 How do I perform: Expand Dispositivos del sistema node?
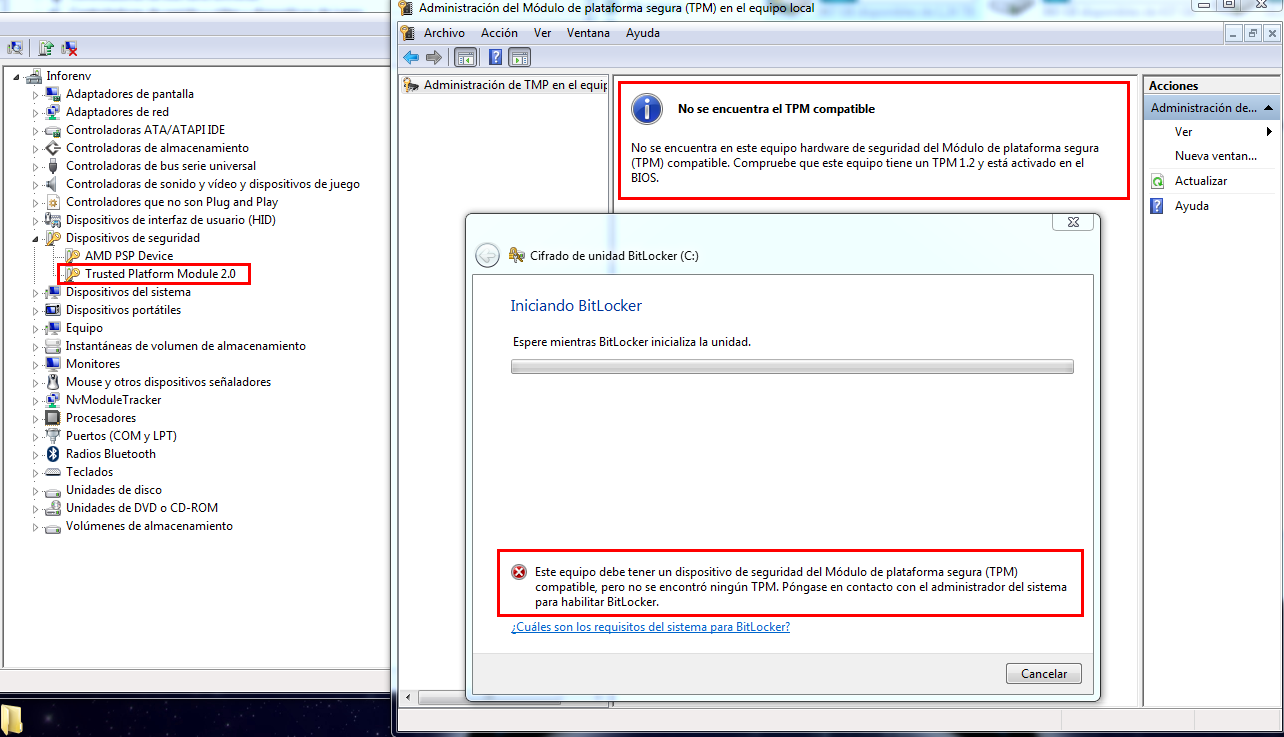click(x=36, y=292)
